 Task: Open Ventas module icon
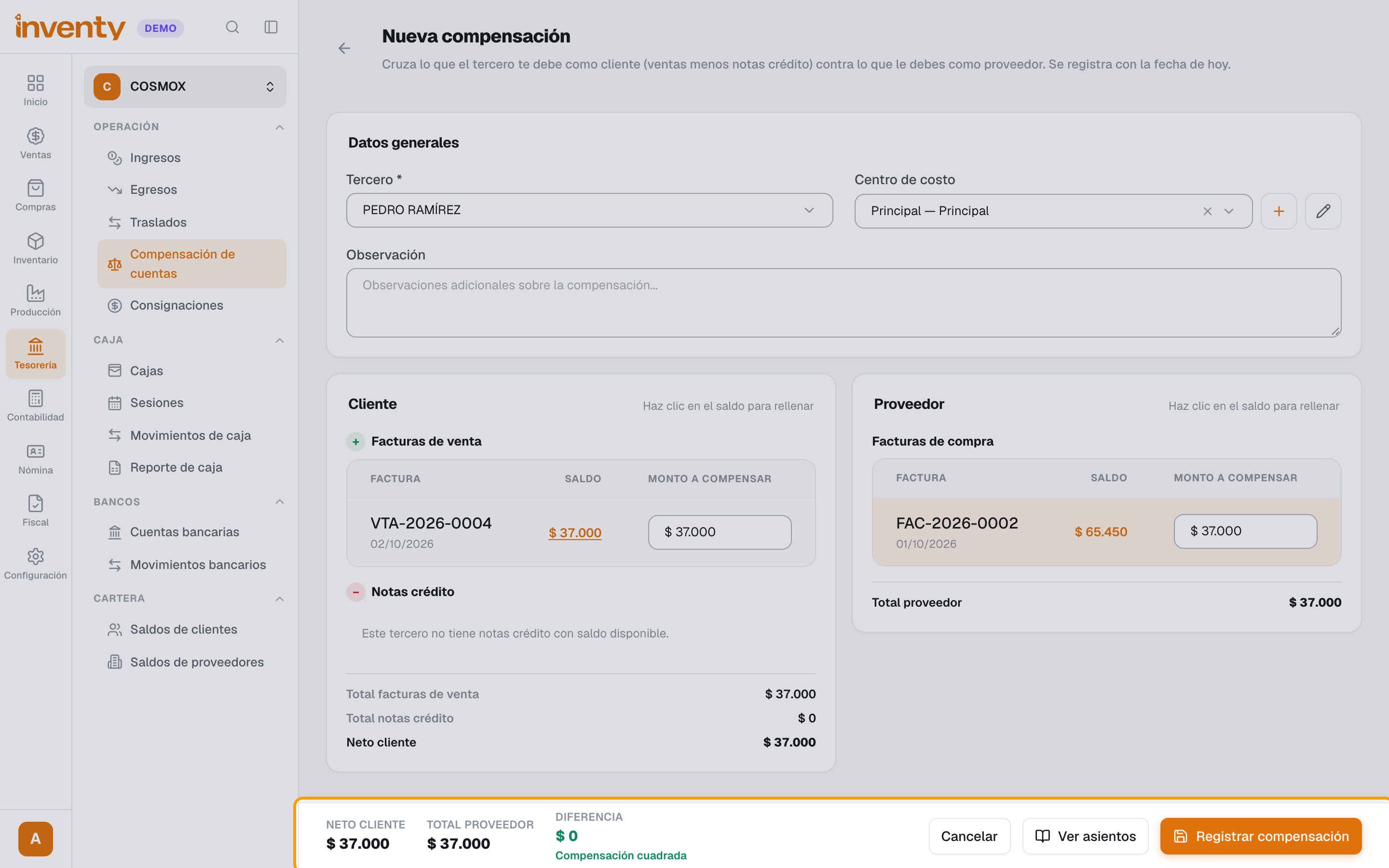[36, 143]
